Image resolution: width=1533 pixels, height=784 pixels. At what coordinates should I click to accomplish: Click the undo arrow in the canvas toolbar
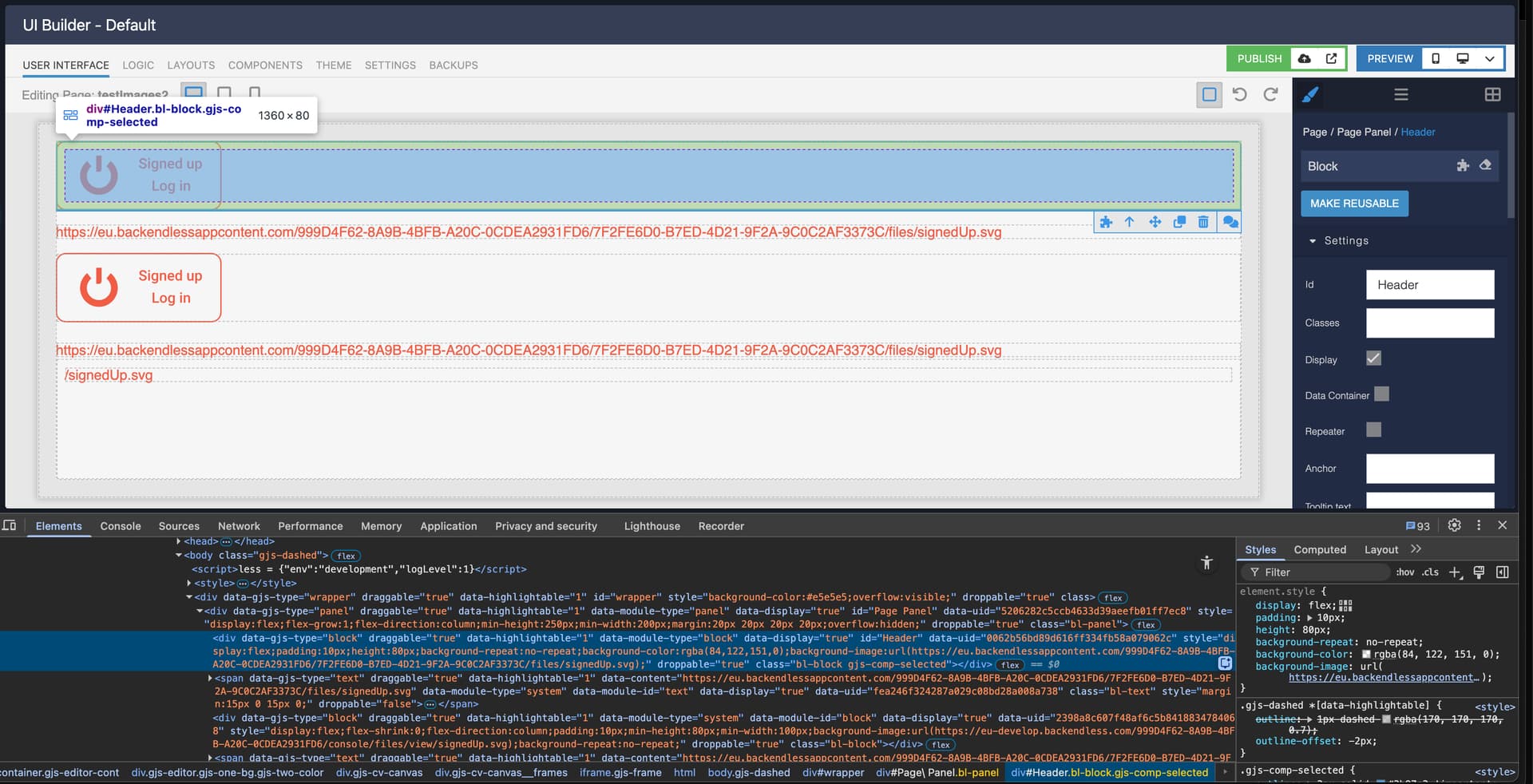click(x=1239, y=94)
